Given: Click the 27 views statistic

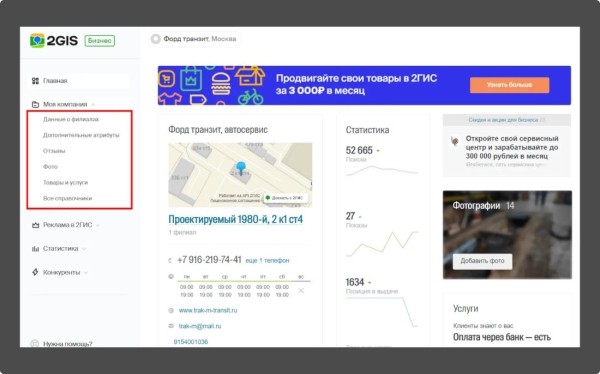Looking at the screenshot, I should tap(350, 216).
